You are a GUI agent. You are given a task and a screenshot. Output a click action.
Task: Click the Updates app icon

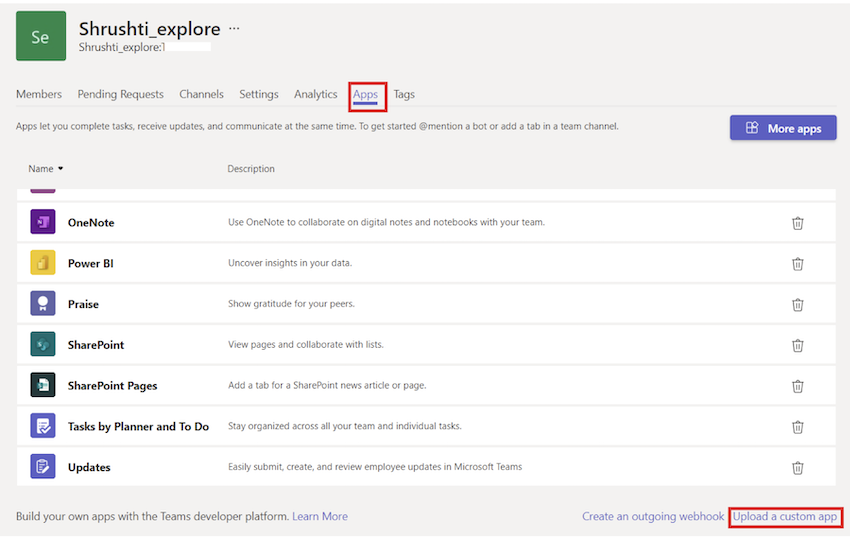pyautogui.click(x=43, y=466)
